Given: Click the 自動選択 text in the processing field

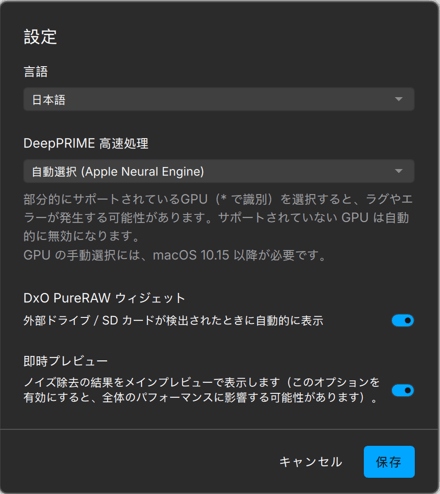Looking at the screenshot, I should [54, 172].
